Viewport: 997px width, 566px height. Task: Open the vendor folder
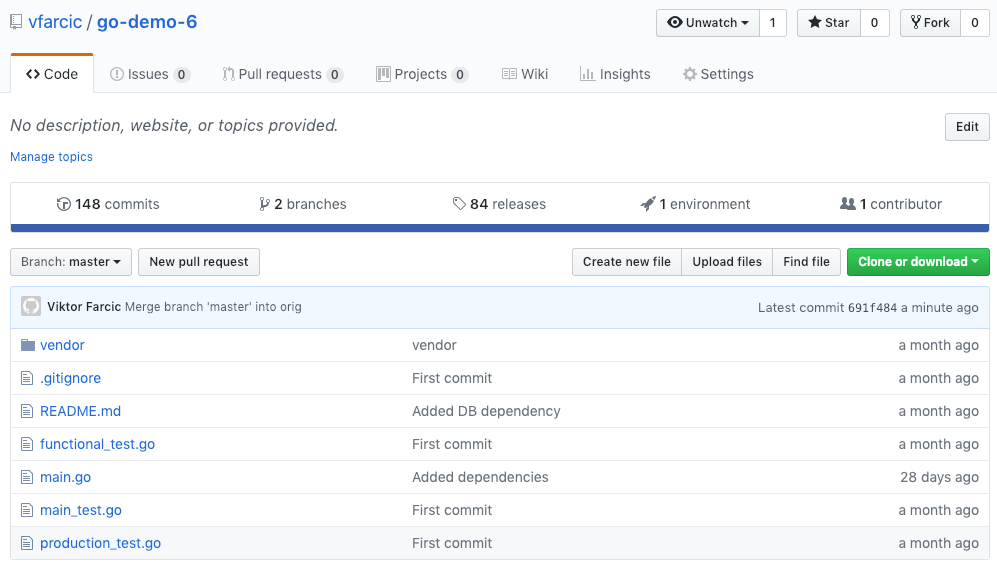pyautogui.click(x=62, y=345)
